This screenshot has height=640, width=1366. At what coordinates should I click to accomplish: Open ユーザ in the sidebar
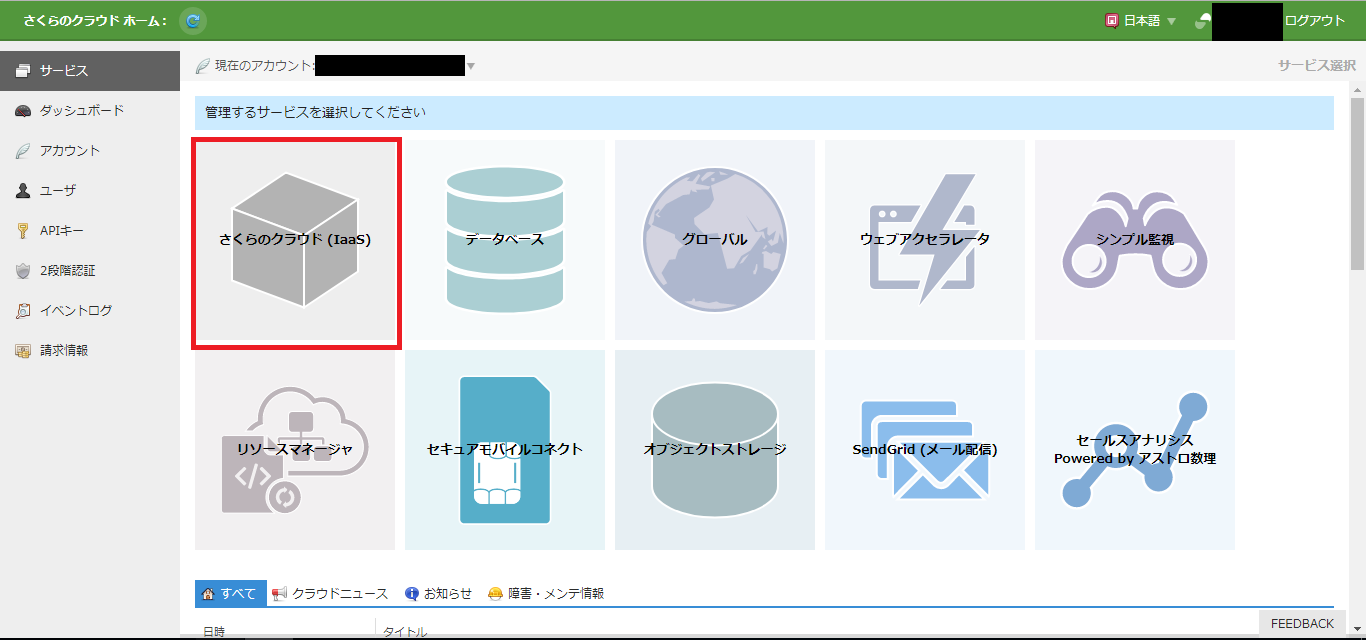tap(90, 191)
